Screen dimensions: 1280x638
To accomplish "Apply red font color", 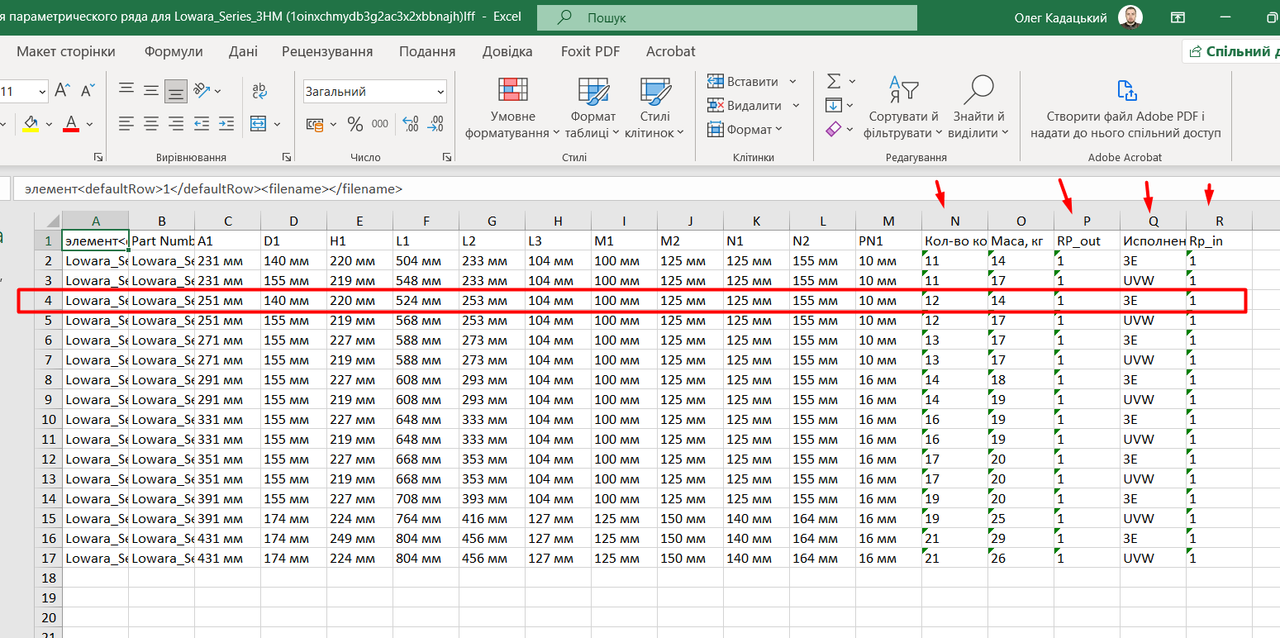I will coord(71,124).
